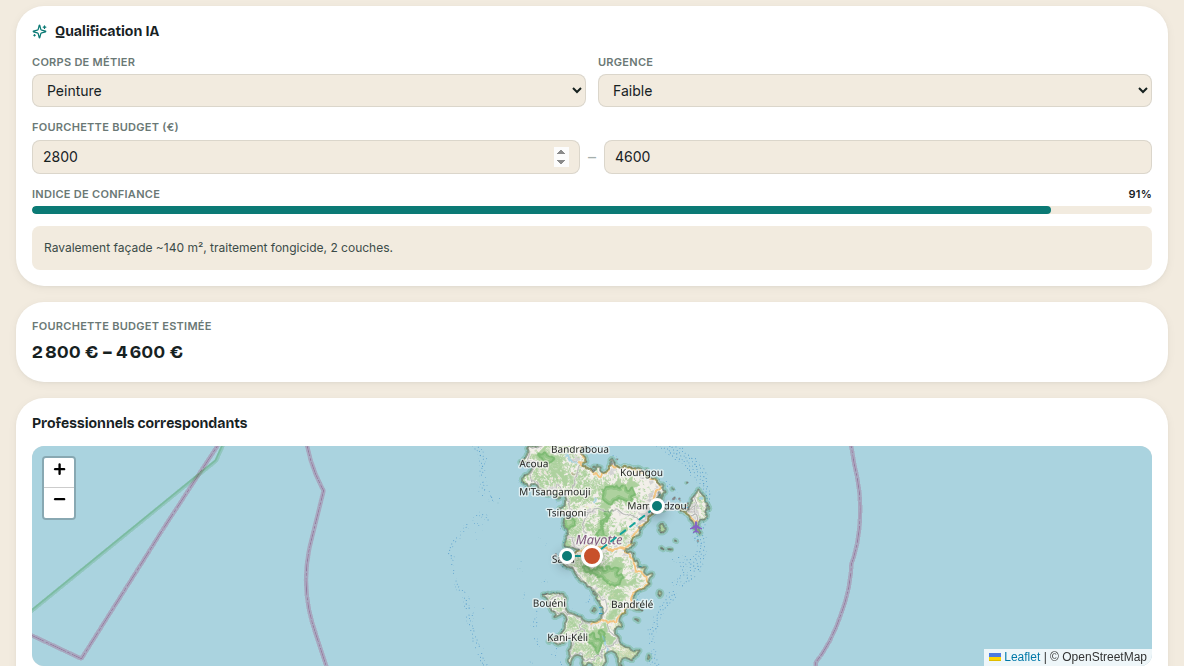Click the Koungou label on the map
The height and width of the screenshot is (666, 1184).
pos(641,473)
